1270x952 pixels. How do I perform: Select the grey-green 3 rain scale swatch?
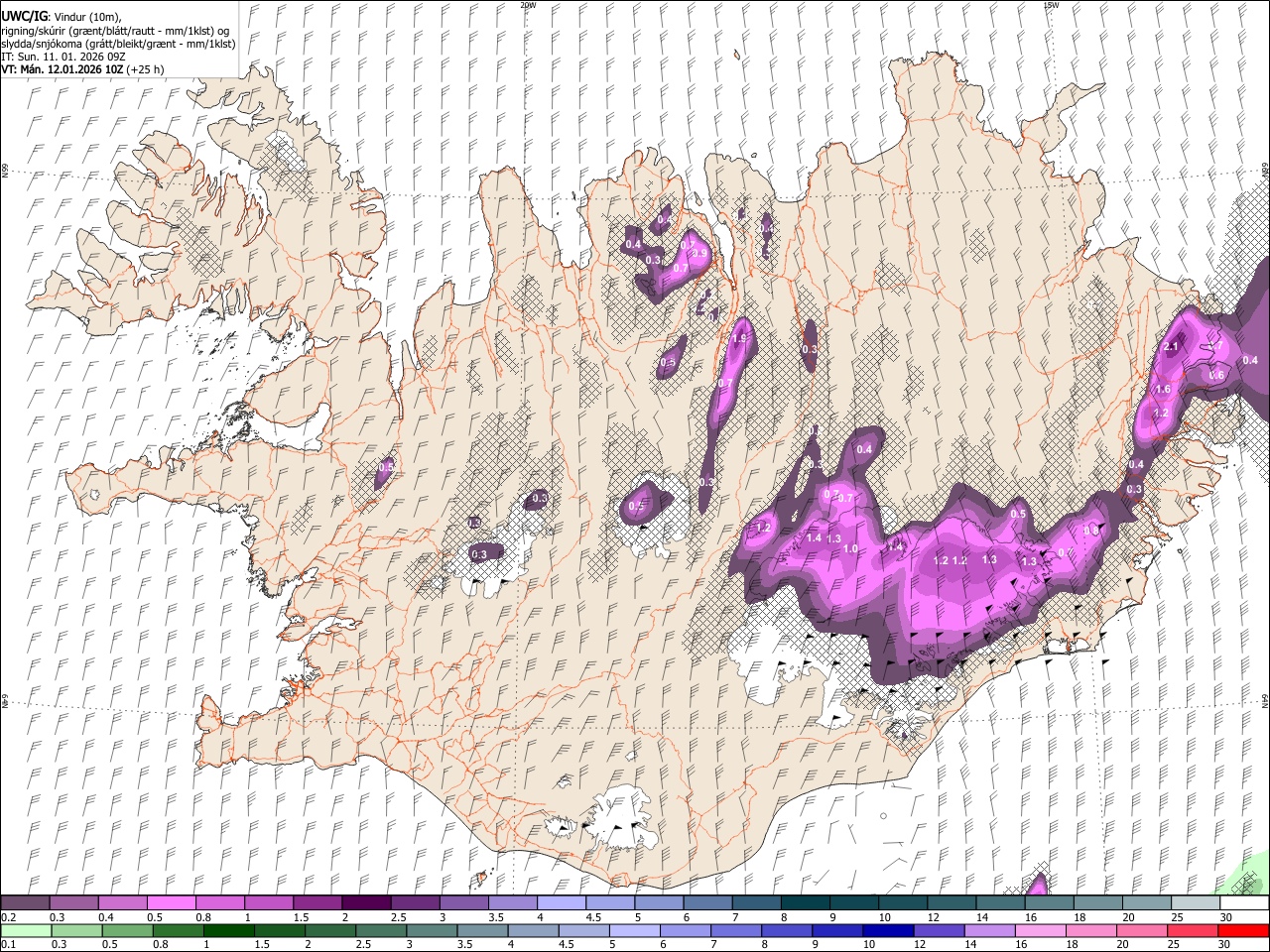432,931
